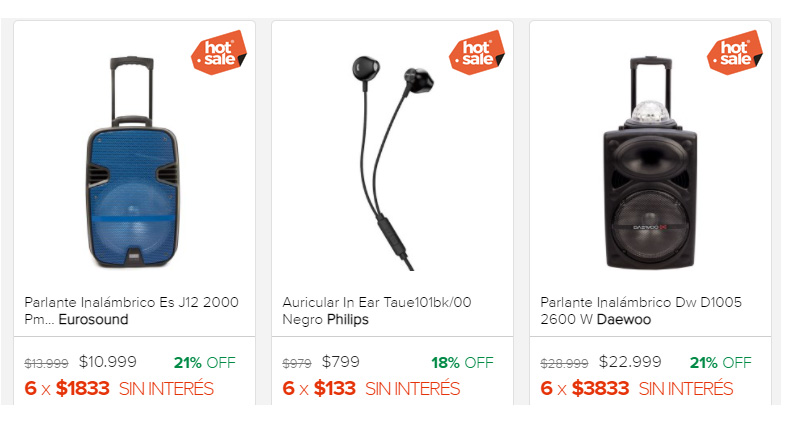Select the 6 x $1833 sin interés offer

pos(119,389)
